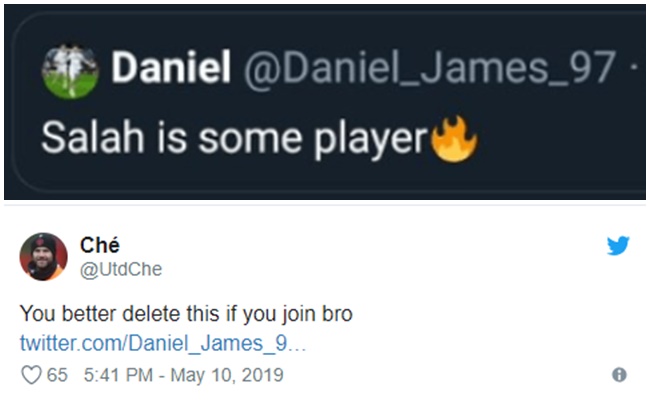Viewport: 650px width, 404px height.
Task: Click the 65 likes count
Action: coord(56,375)
